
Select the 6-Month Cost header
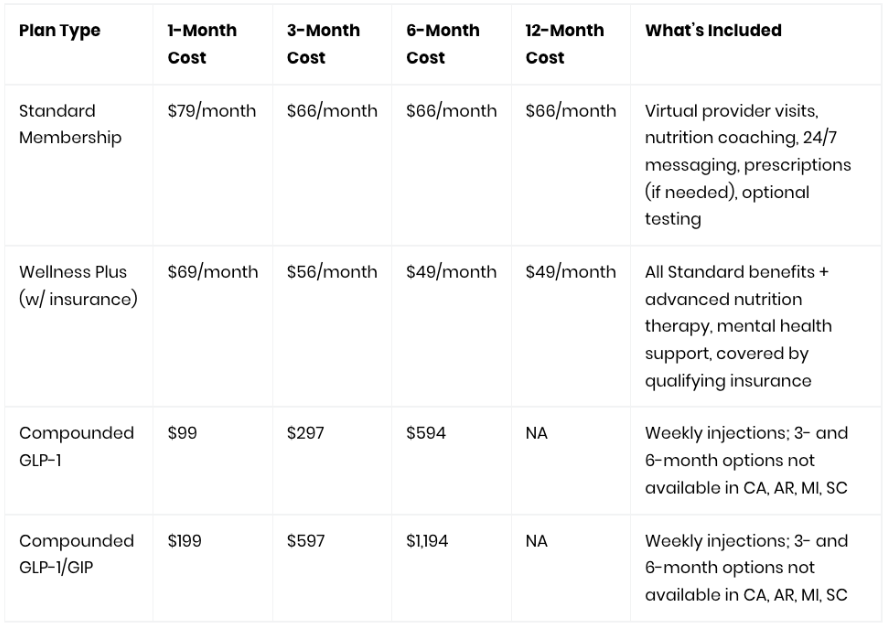pyautogui.click(x=443, y=44)
